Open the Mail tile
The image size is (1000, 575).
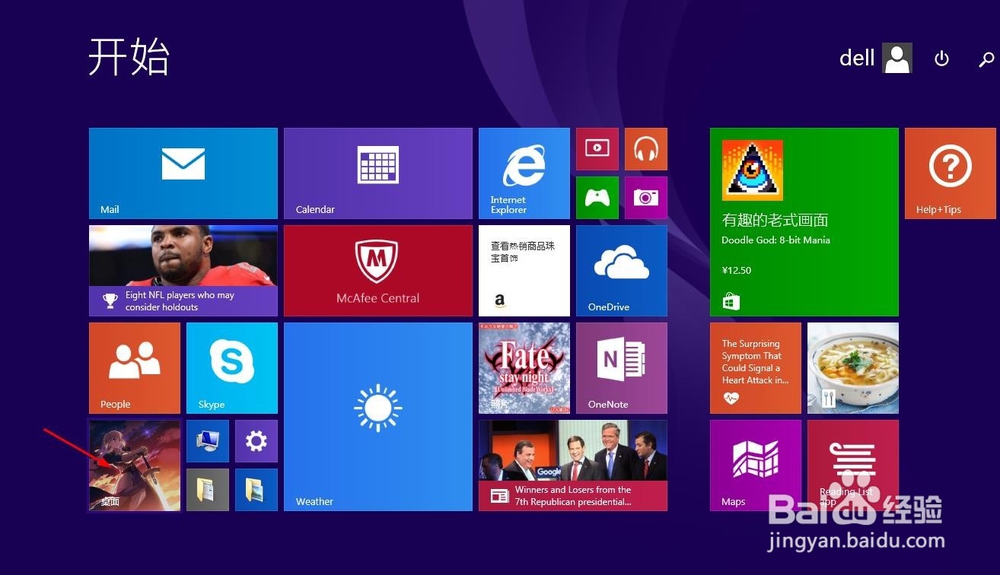[183, 173]
